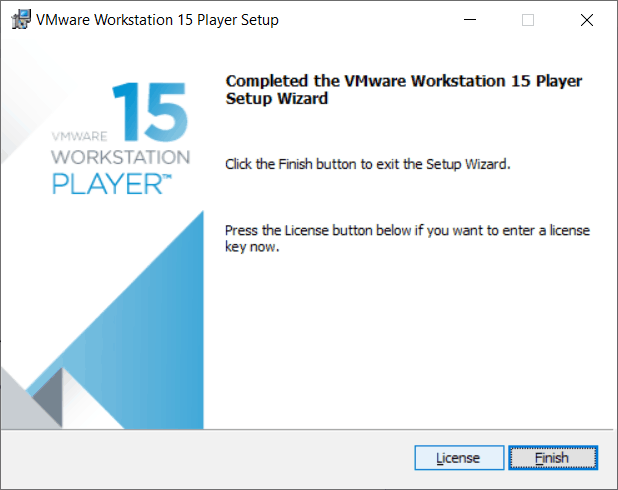Click the "Setup Wizard" heading second line
This screenshot has height=490, width=618.
pyautogui.click(x=278, y=100)
